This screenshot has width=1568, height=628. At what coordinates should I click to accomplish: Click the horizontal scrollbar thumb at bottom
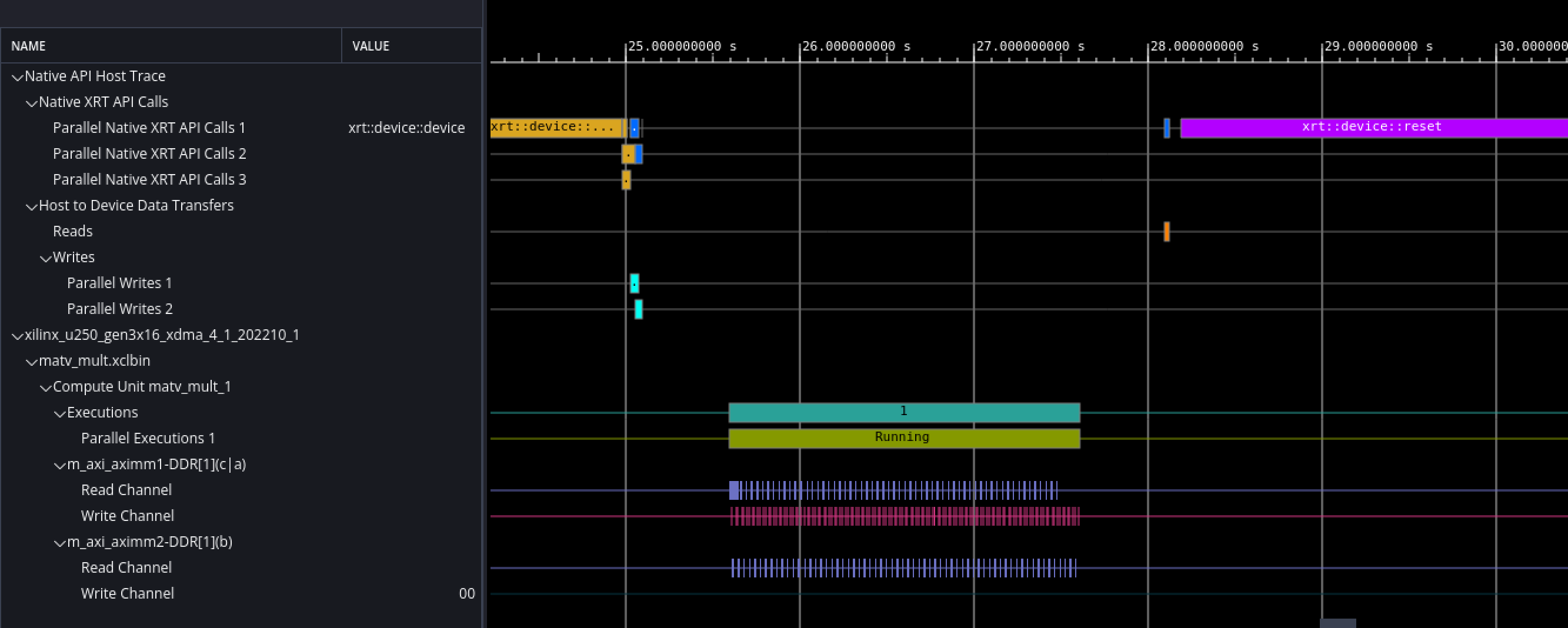(x=1337, y=623)
